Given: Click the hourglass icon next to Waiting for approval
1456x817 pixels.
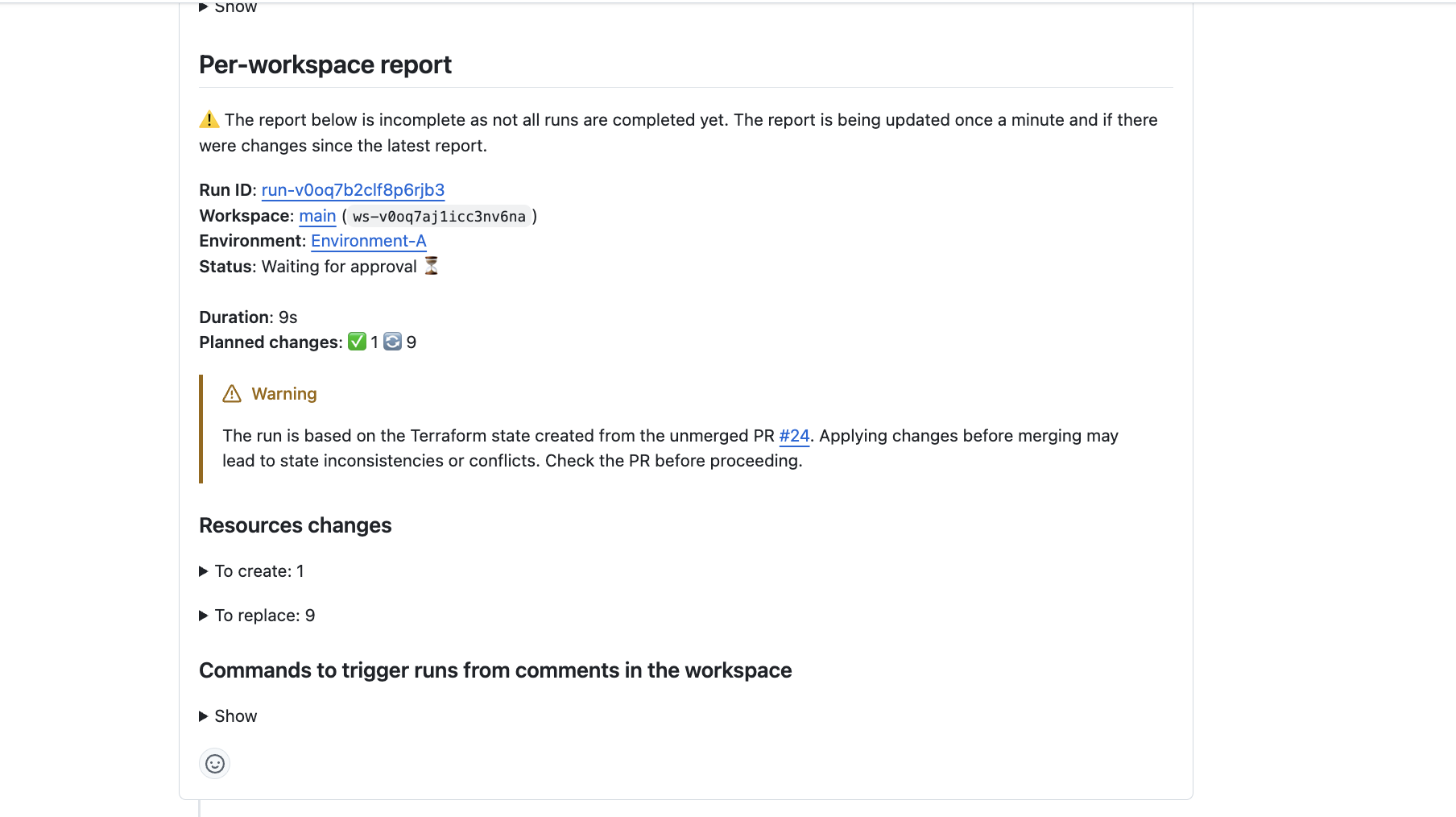Looking at the screenshot, I should [x=432, y=266].
